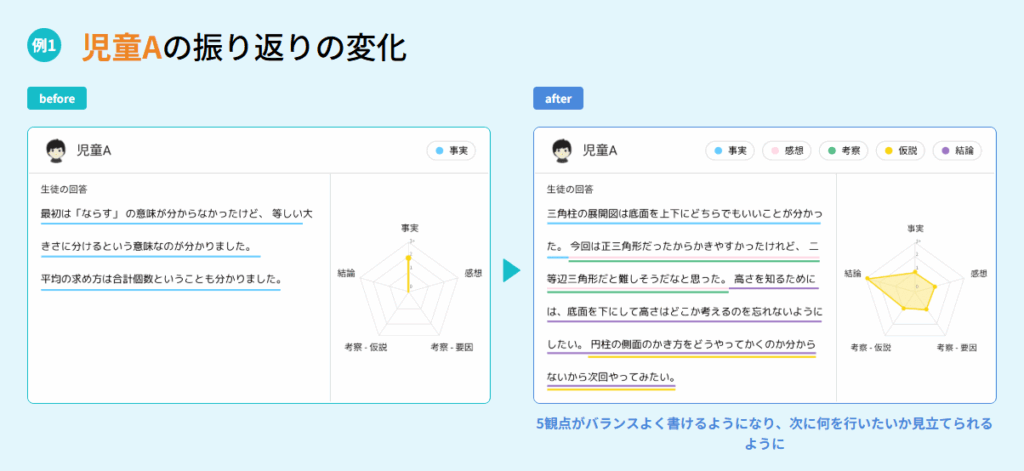Toggle the 結論 tag with the purple dot
Image resolution: width=1024 pixels, height=471 pixels.
[957, 151]
